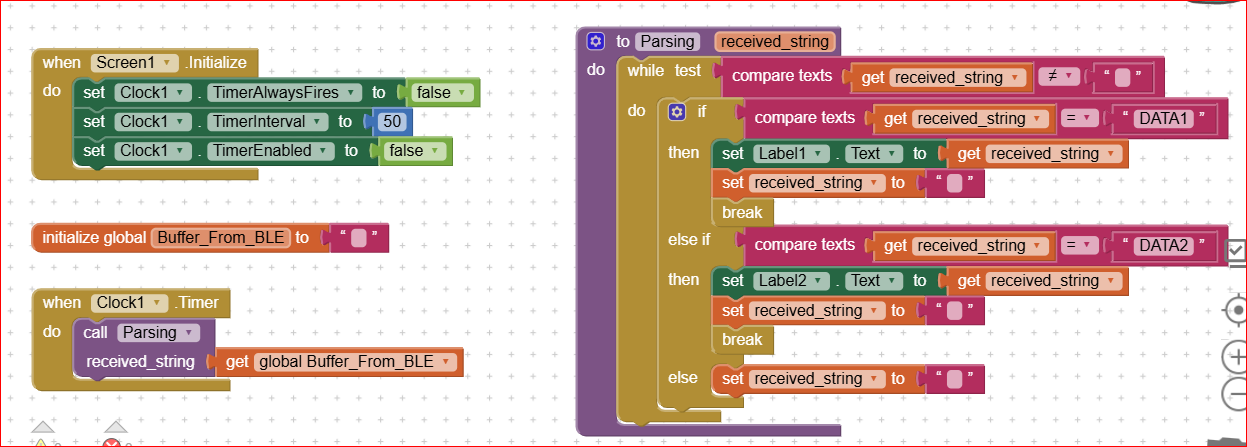Click the received_string parameter in Parsing header

point(775,41)
